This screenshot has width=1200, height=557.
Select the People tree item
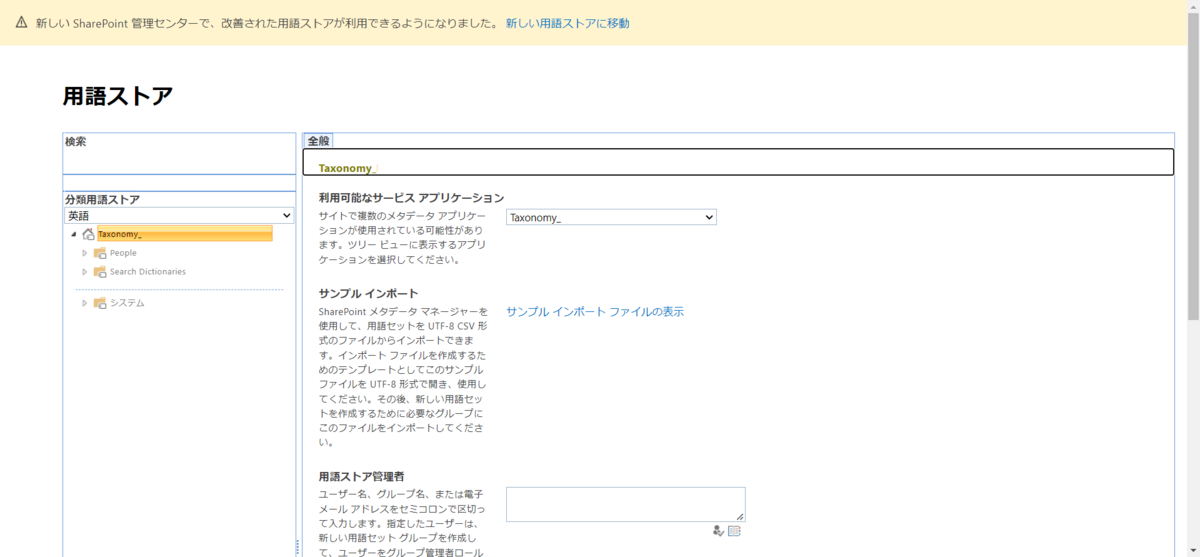(123, 253)
